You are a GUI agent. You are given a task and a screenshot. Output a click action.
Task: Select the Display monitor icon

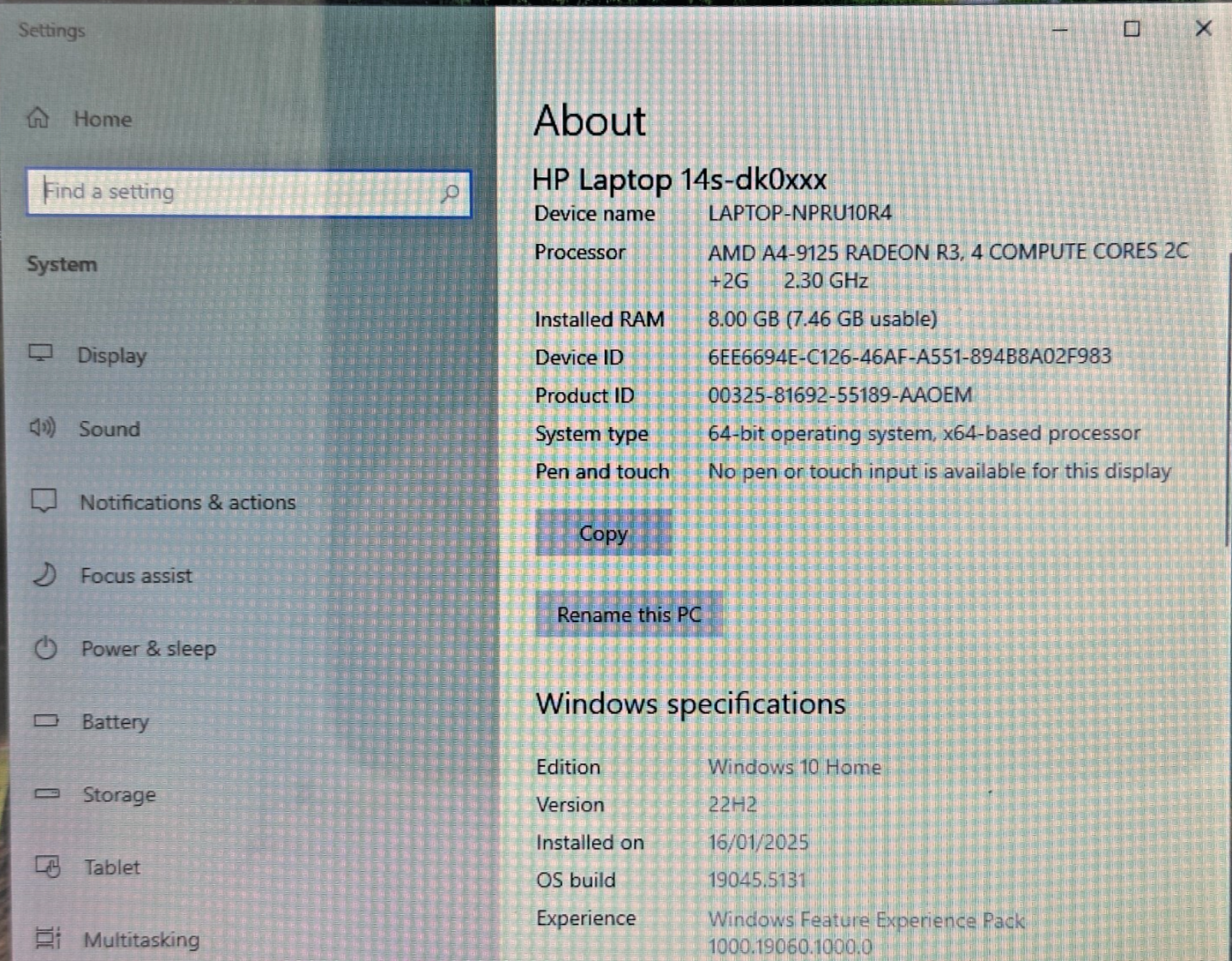click(41, 353)
